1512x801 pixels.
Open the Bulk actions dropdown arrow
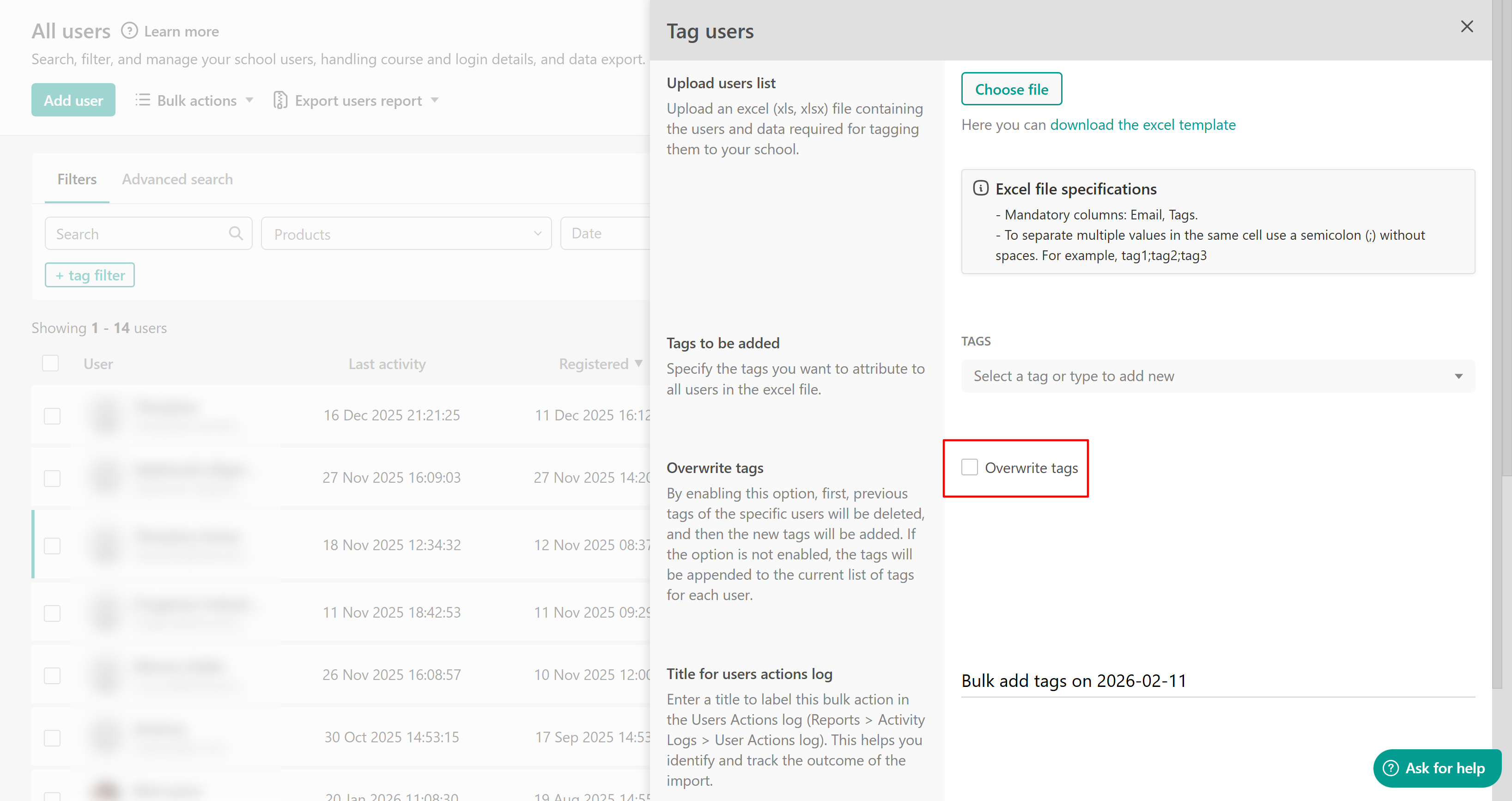(x=249, y=100)
